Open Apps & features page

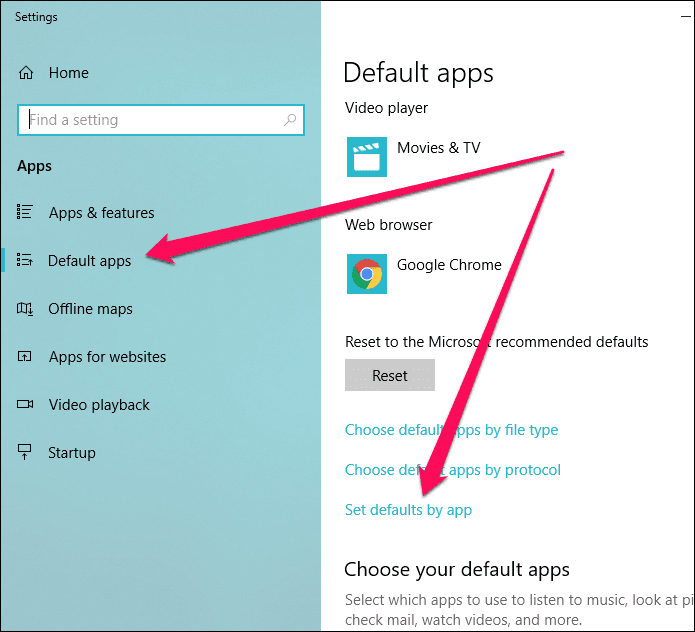(x=102, y=213)
